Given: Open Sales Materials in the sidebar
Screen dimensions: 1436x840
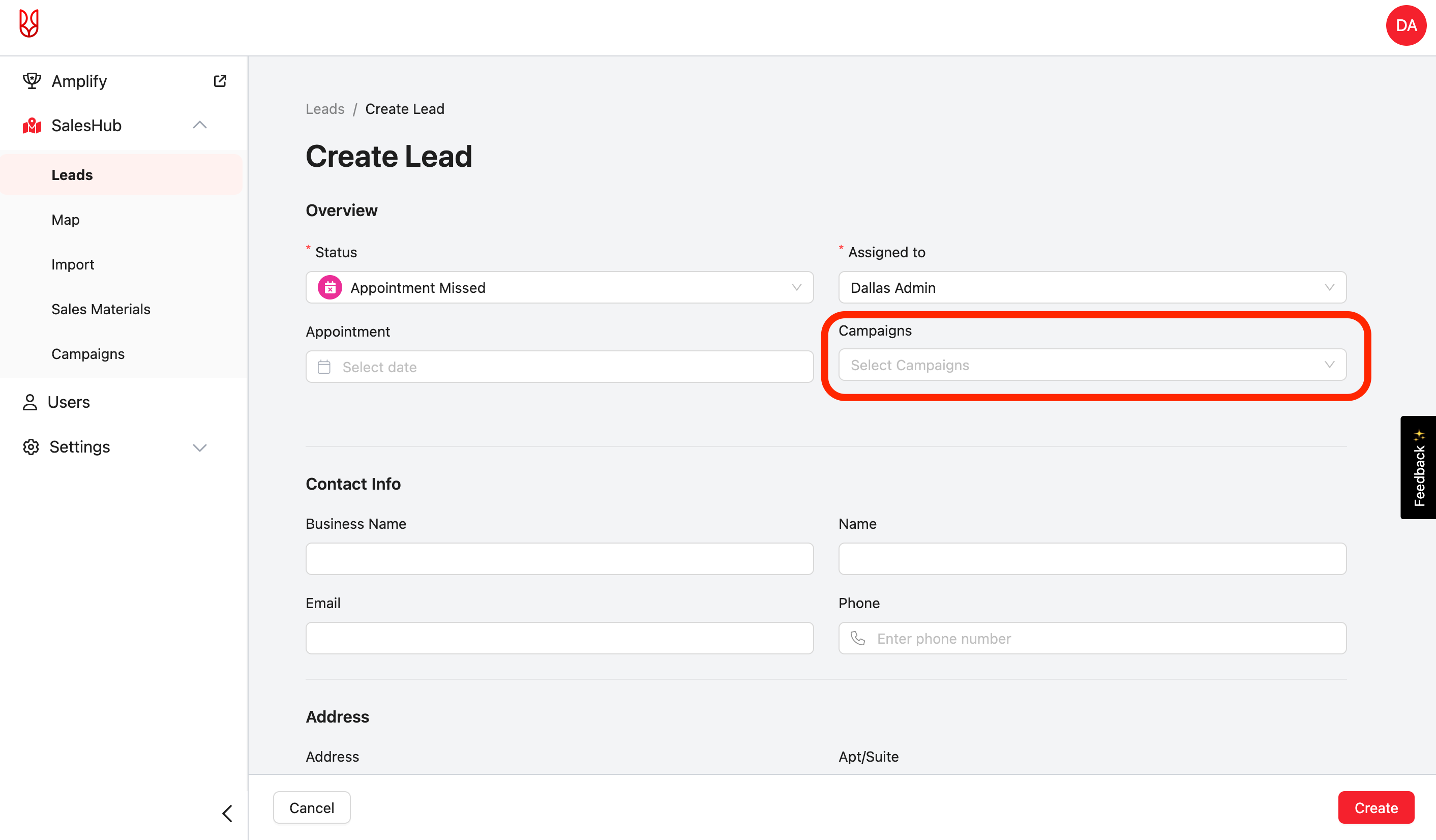Looking at the screenshot, I should (x=101, y=310).
